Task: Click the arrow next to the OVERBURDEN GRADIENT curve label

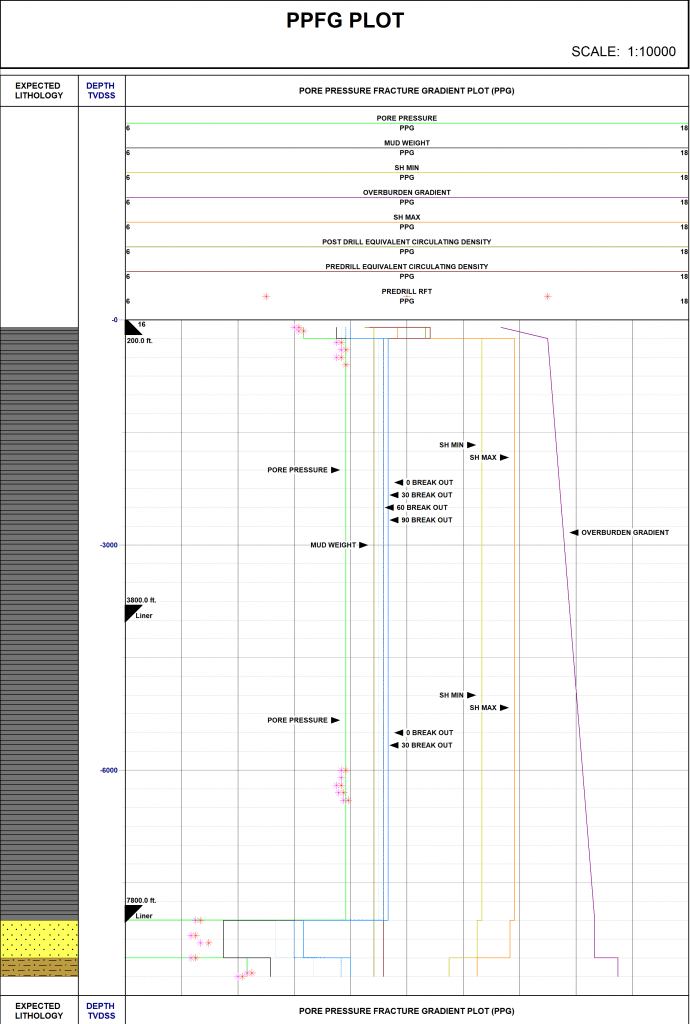Action: point(574,533)
